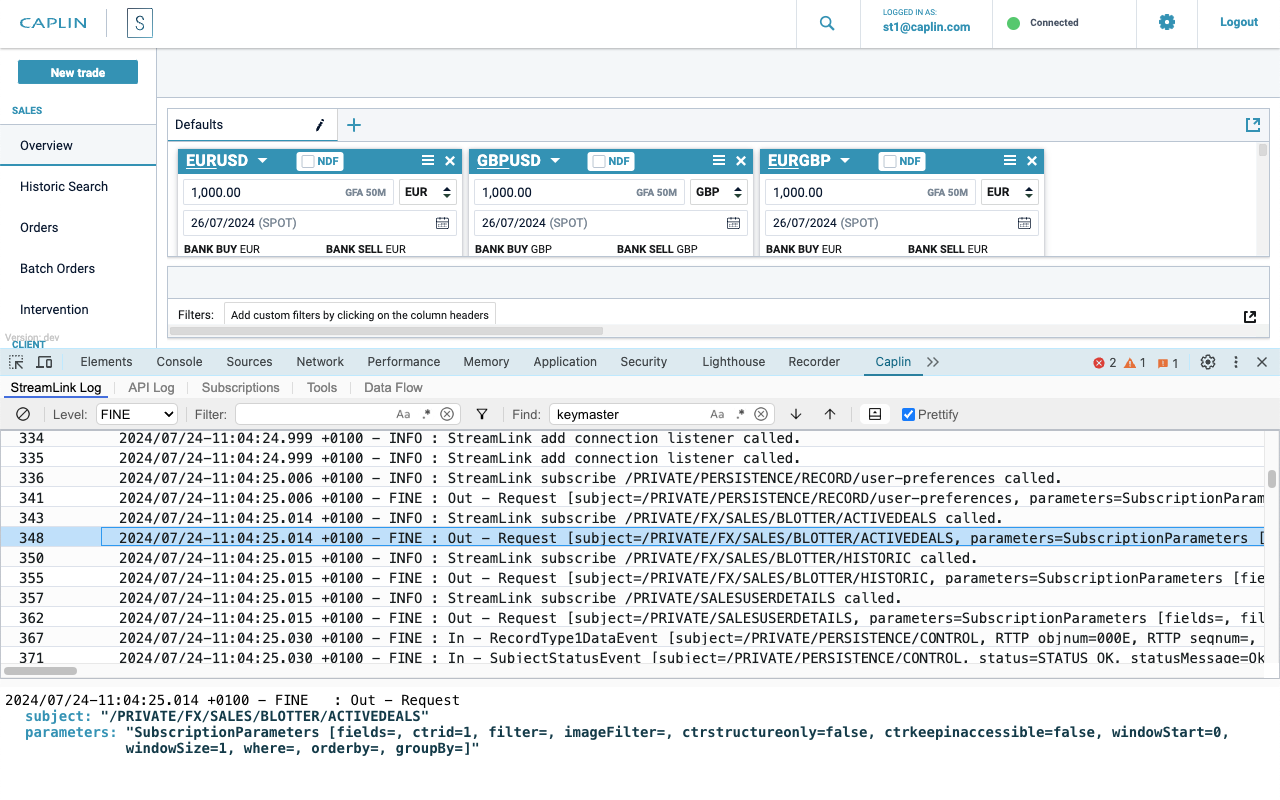Clear the Filter field text
Viewport: 1280px width, 800px height.
(x=447, y=414)
